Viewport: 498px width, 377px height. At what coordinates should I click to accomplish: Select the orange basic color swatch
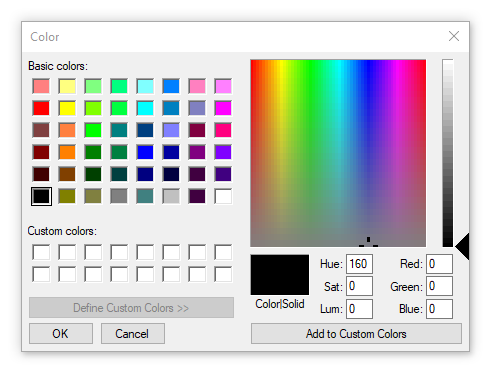pyautogui.click(x=67, y=152)
